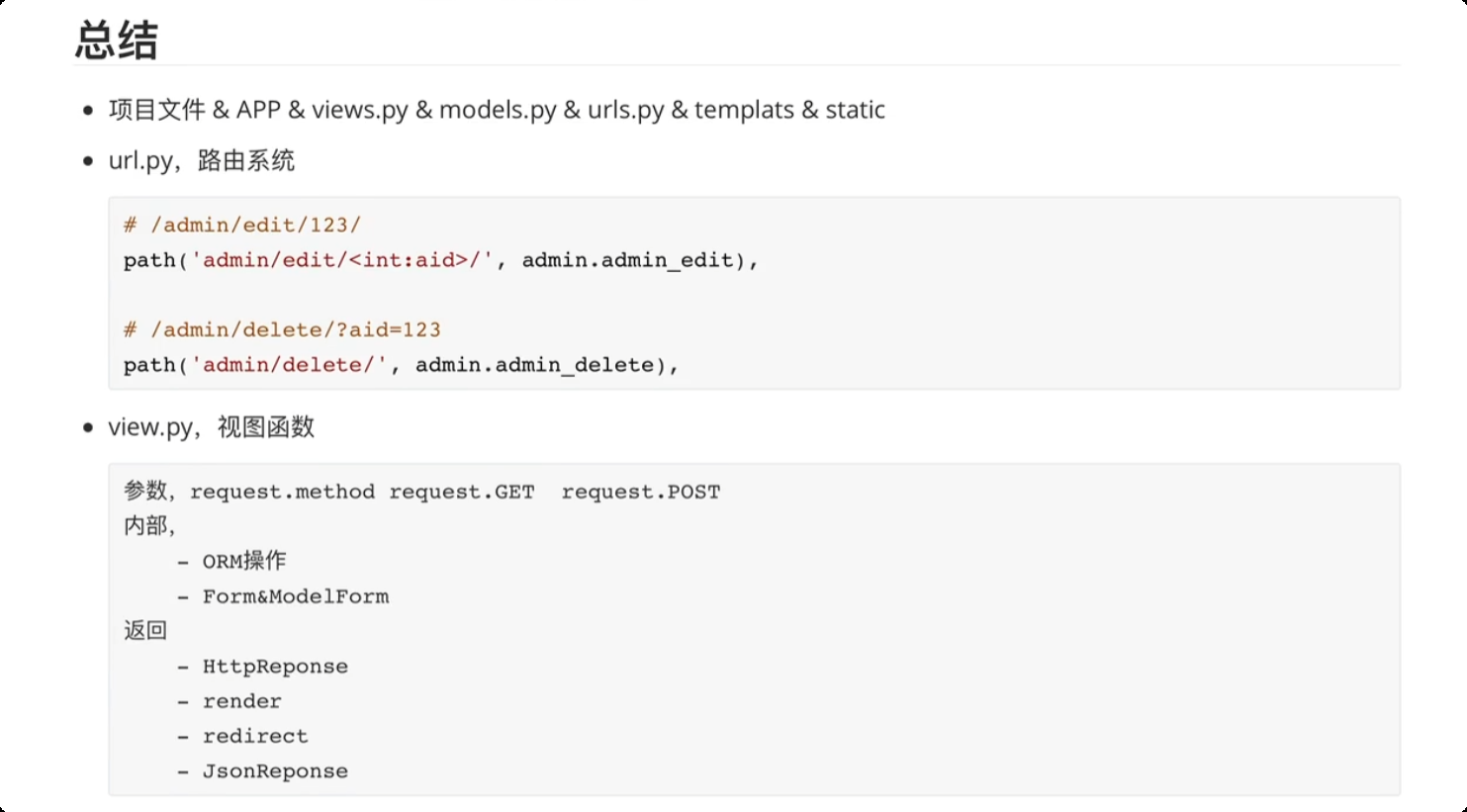1467x812 pixels.
Task: Click the word 'static' in first bullet
Action: tap(855, 110)
